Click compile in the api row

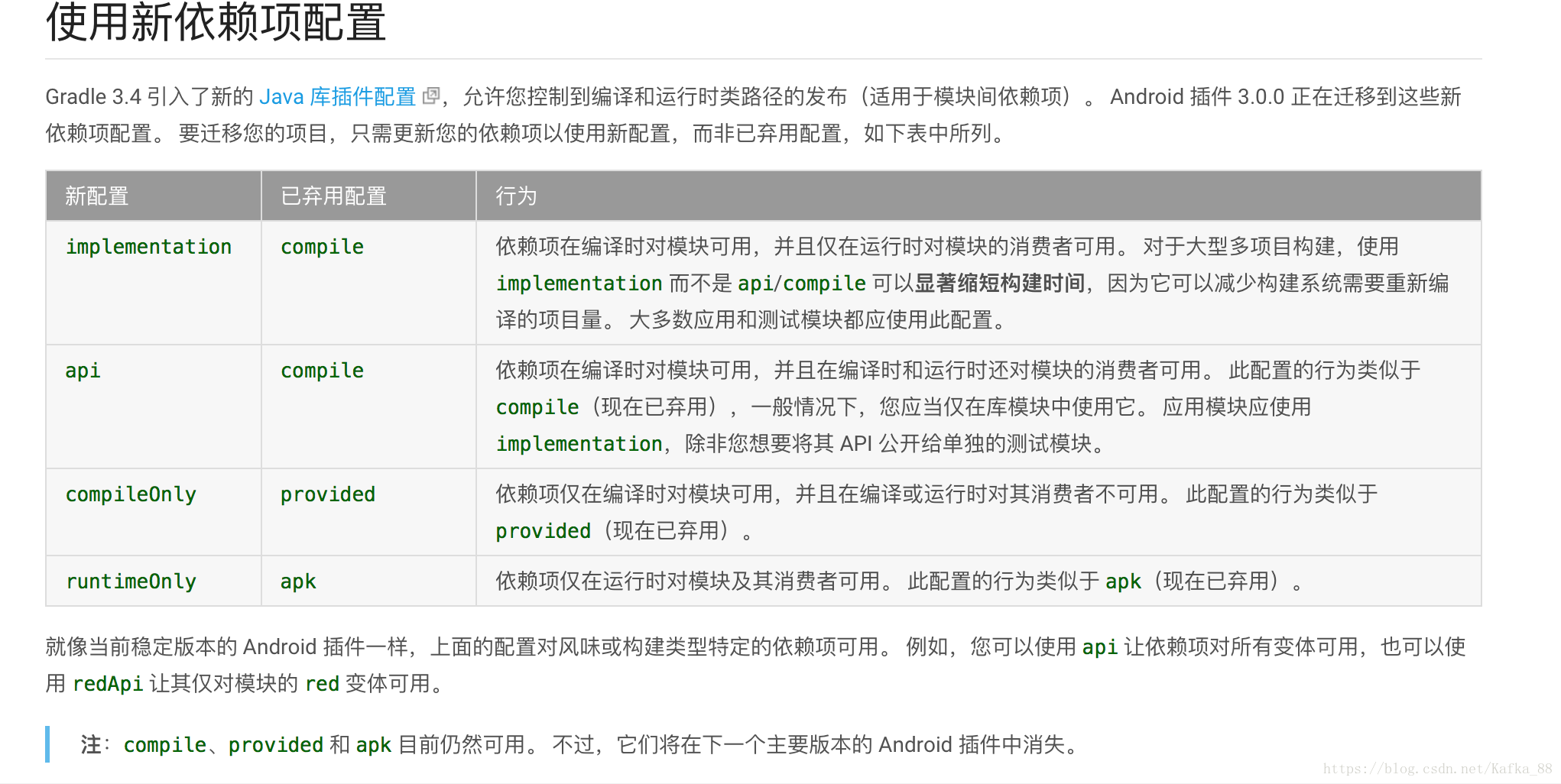click(322, 371)
